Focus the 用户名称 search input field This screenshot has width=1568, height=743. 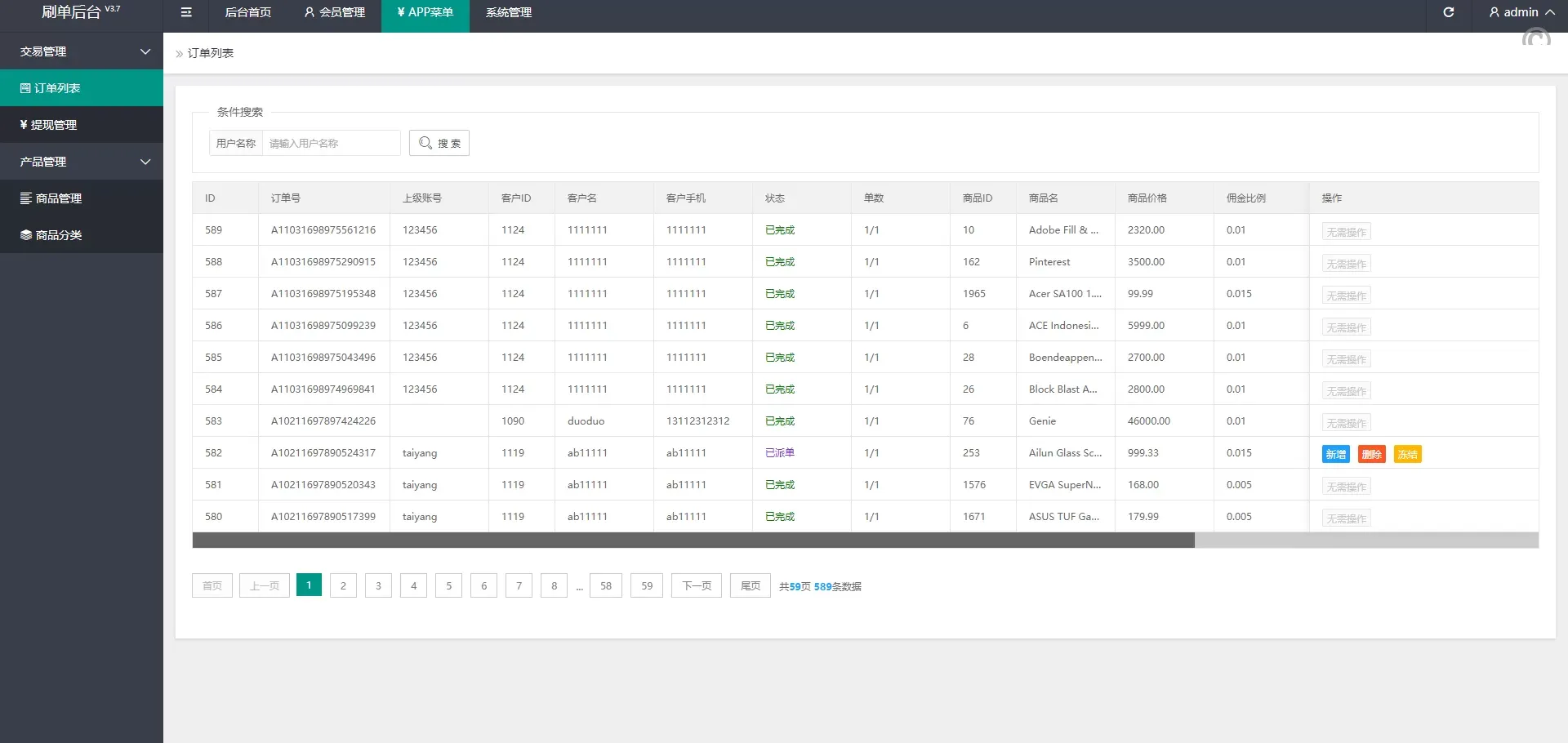tap(331, 143)
